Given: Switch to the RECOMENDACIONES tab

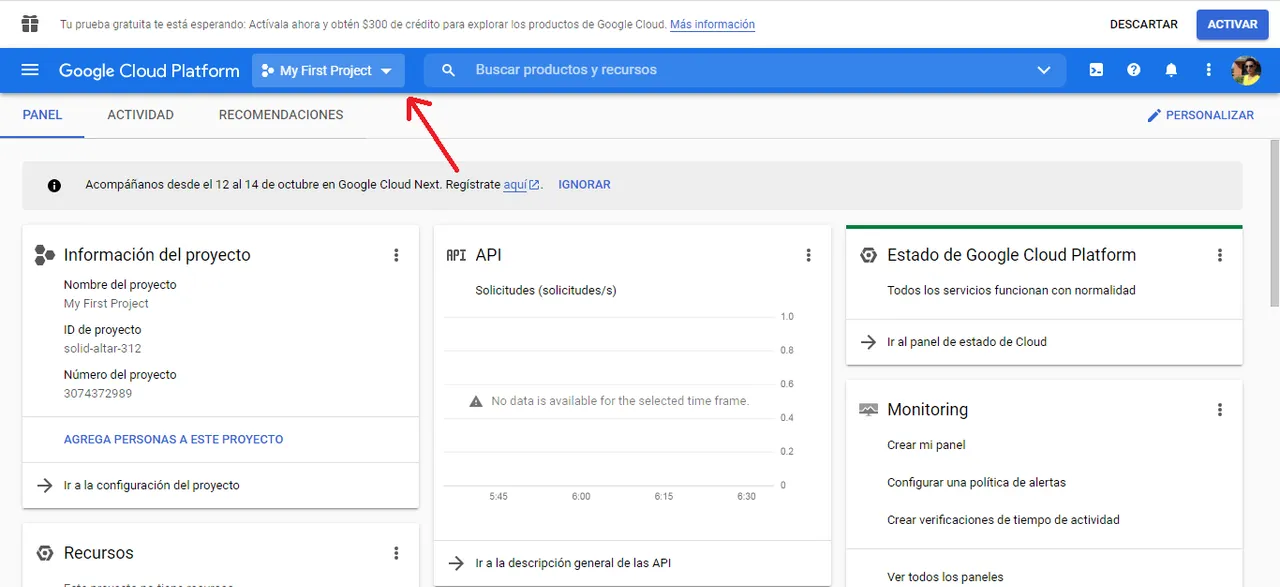Looking at the screenshot, I should tap(281, 115).
